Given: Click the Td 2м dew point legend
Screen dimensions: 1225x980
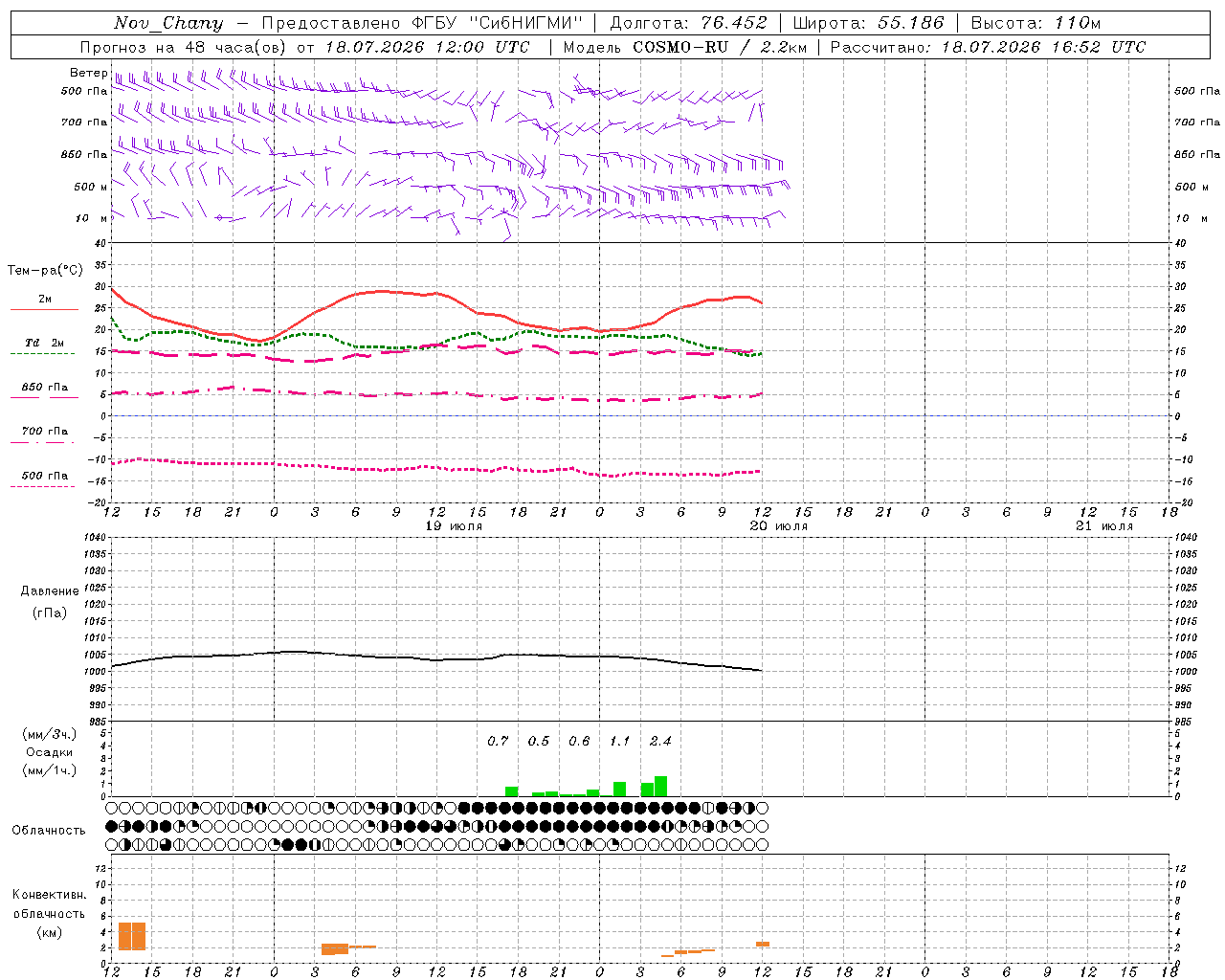Looking at the screenshot, I should click(44, 347).
